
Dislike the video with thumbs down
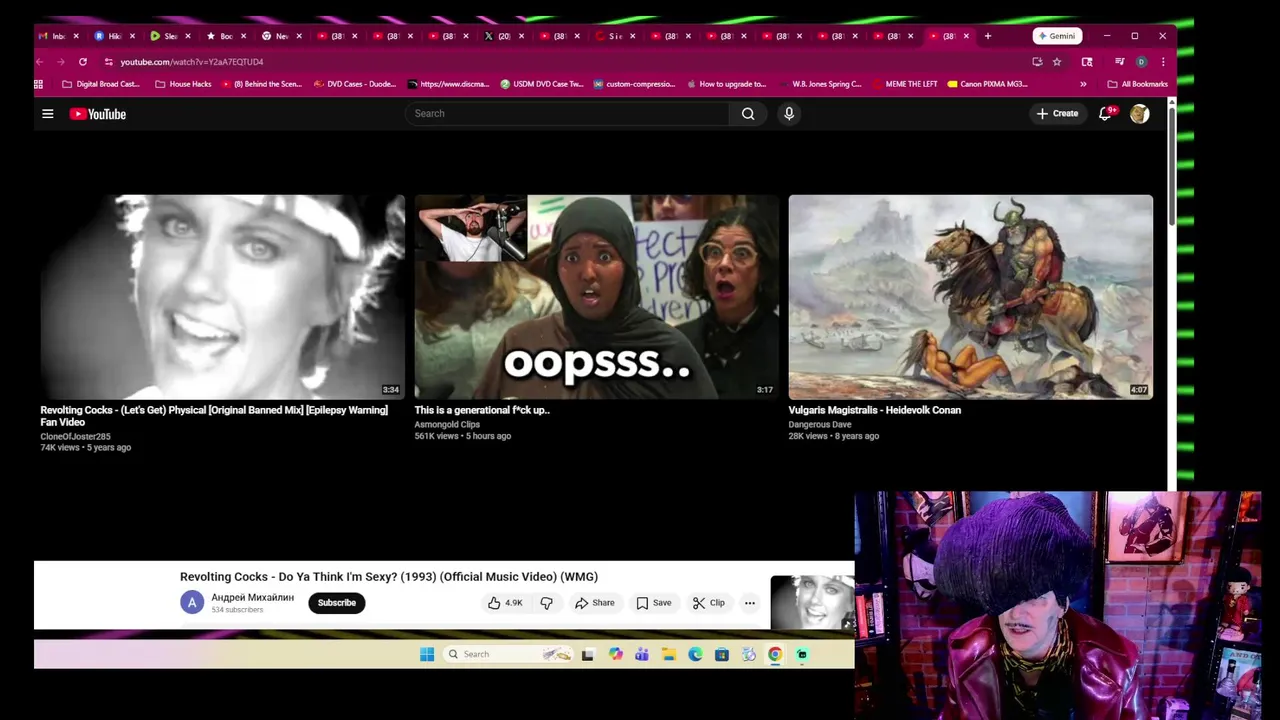click(x=546, y=603)
